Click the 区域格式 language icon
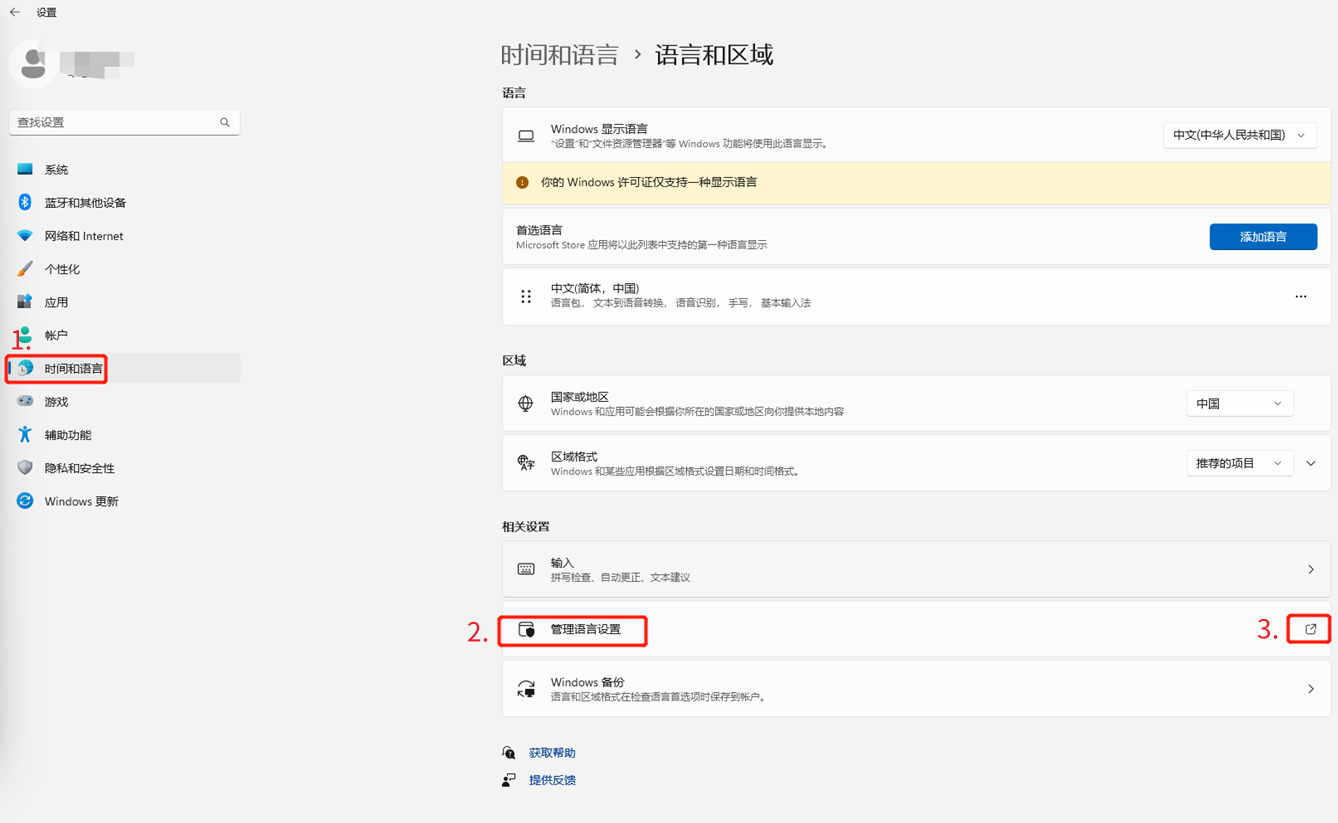Image resolution: width=1338 pixels, height=823 pixels. (526, 462)
